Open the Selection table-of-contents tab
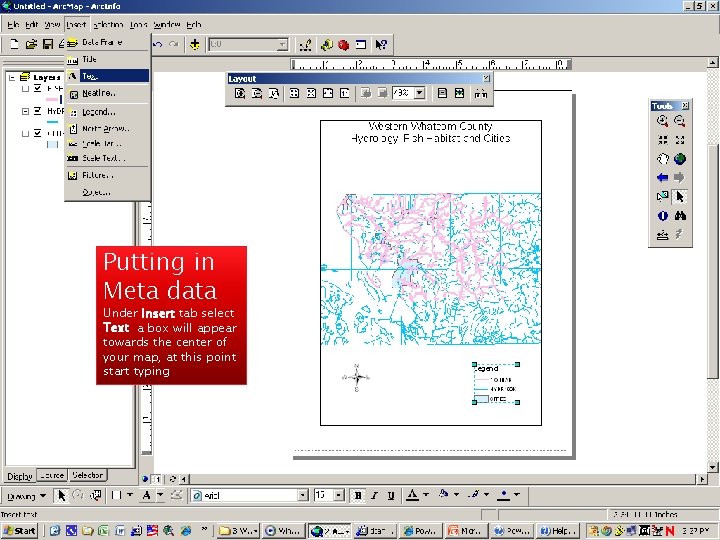 pos(87,475)
